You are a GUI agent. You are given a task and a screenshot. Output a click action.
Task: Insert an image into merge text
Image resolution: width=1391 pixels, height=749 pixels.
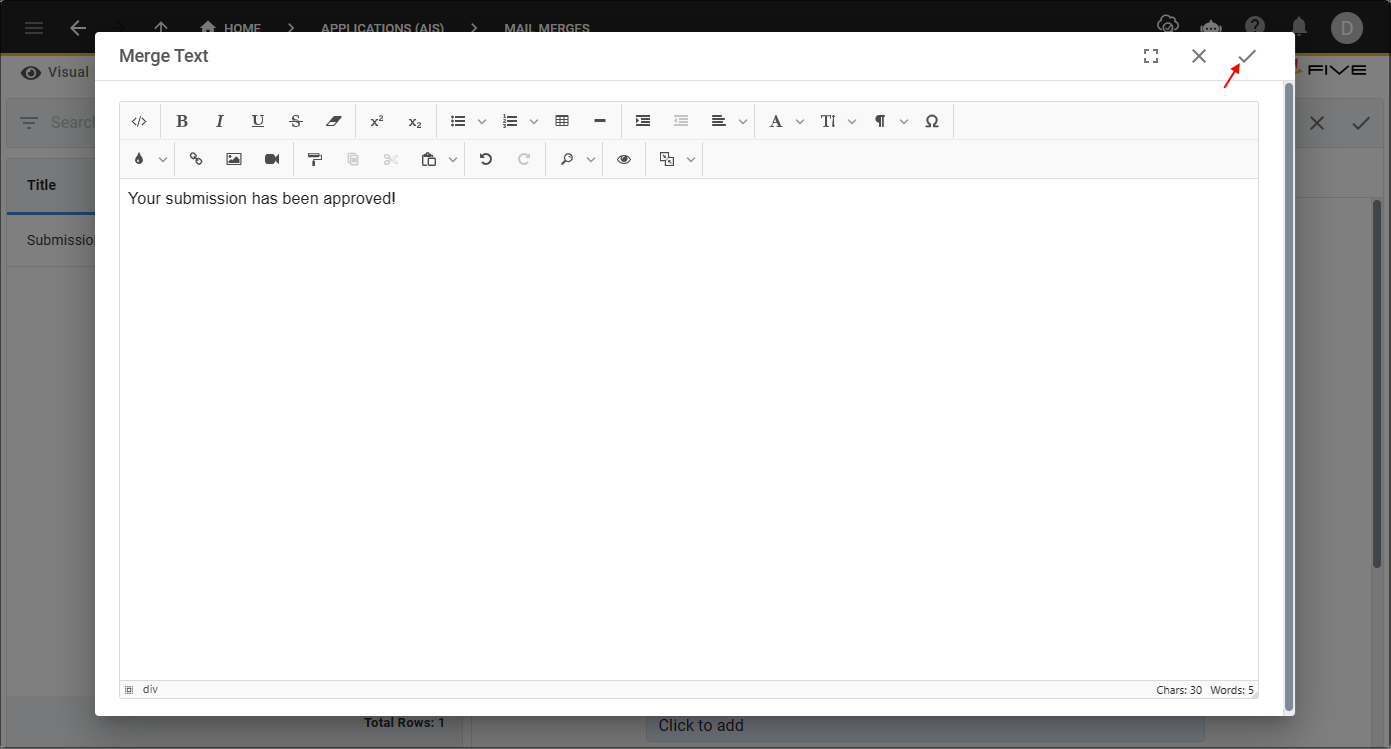coord(234,159)
